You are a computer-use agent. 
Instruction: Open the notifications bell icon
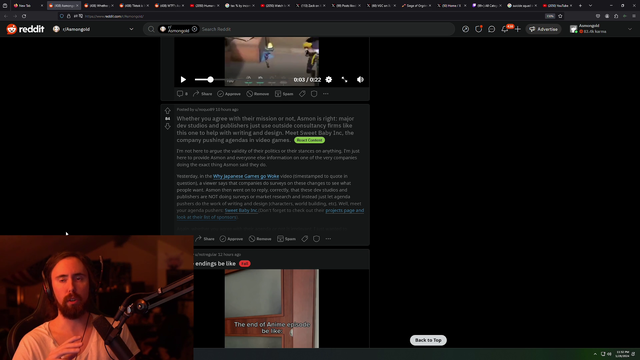tap(505, 29)
